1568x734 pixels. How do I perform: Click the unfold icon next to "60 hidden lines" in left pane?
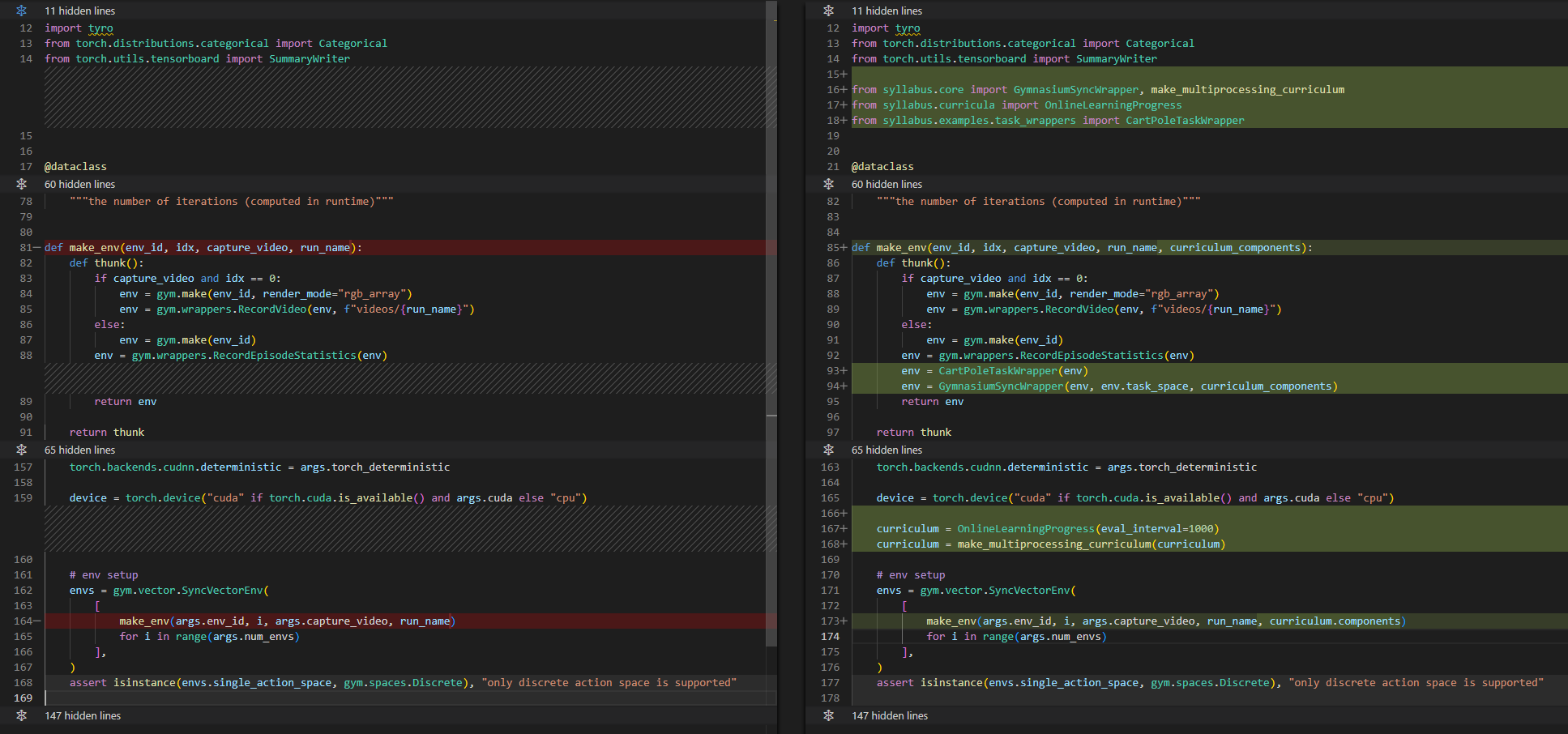click(22, 184)
